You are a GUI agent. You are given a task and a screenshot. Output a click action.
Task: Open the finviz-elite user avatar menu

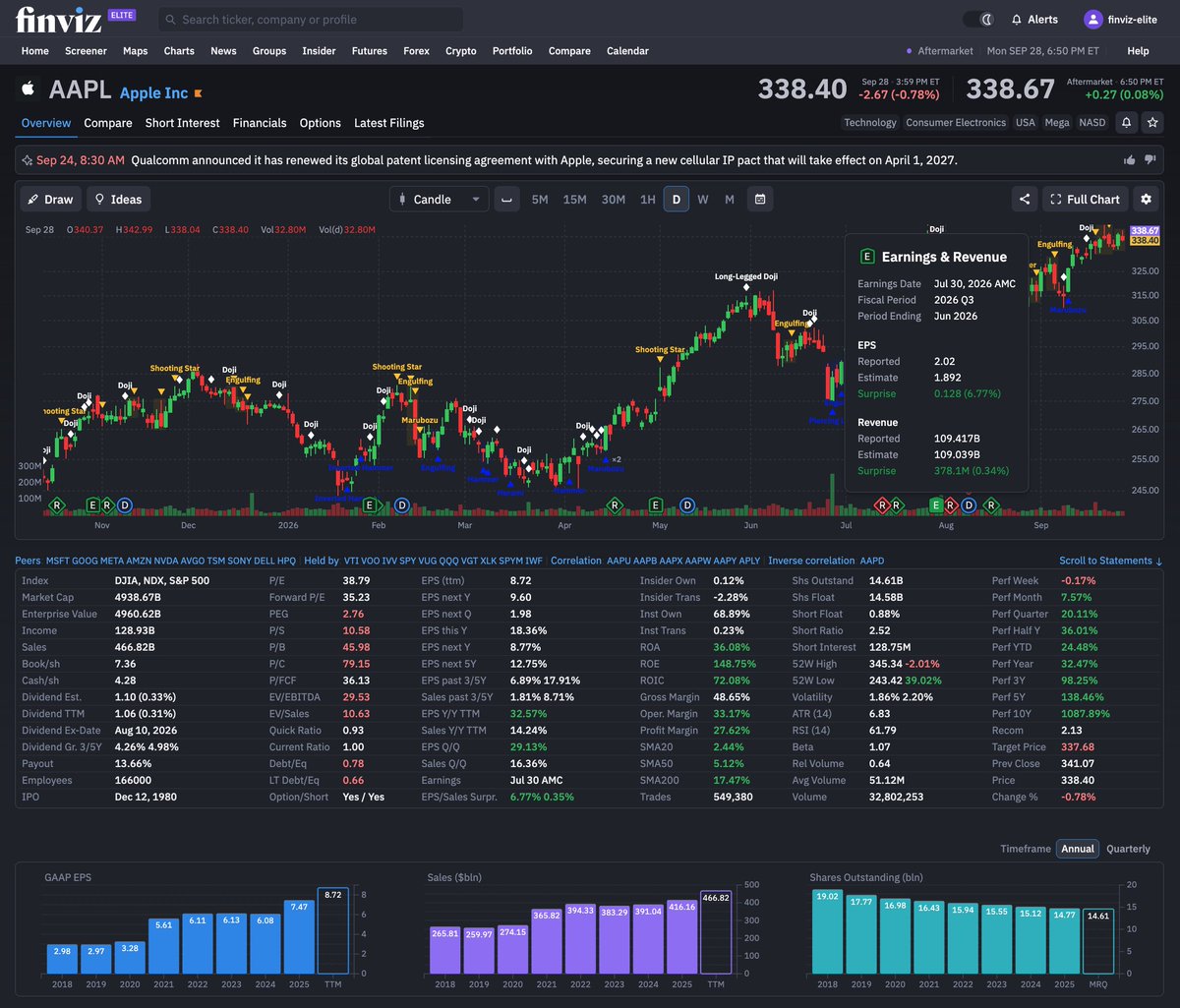(1092, 19)
